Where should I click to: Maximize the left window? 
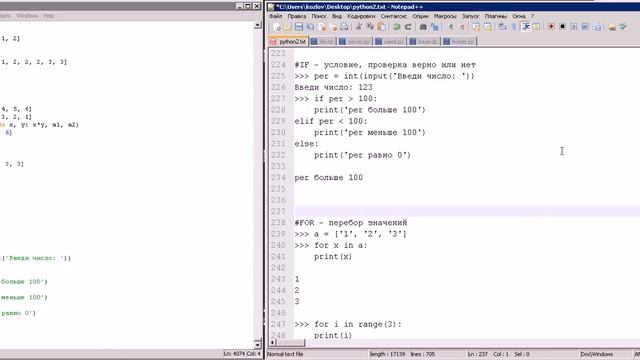click(248, 6)
